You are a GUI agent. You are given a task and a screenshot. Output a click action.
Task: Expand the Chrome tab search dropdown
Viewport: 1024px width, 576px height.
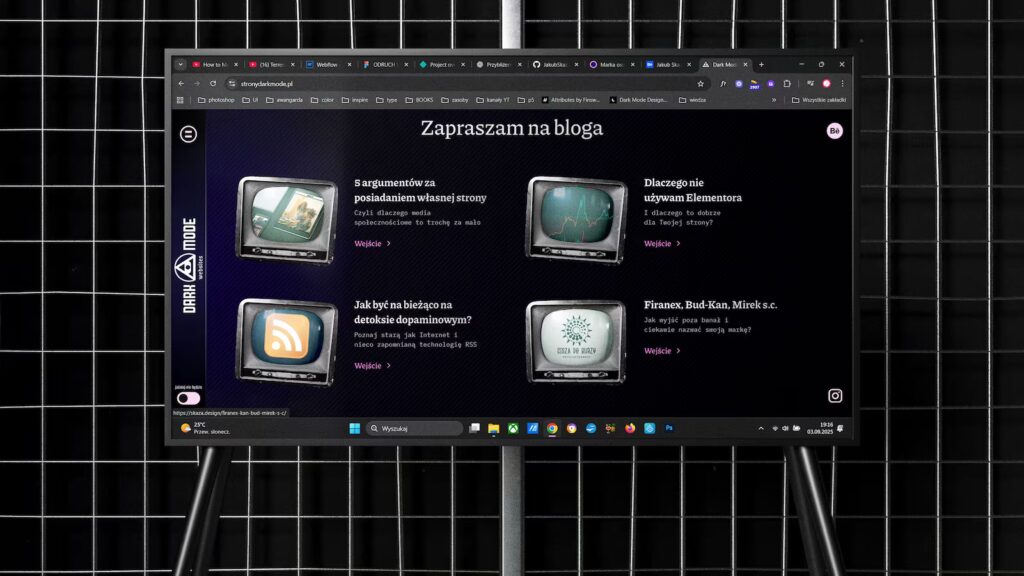click(x=180, y=64)
